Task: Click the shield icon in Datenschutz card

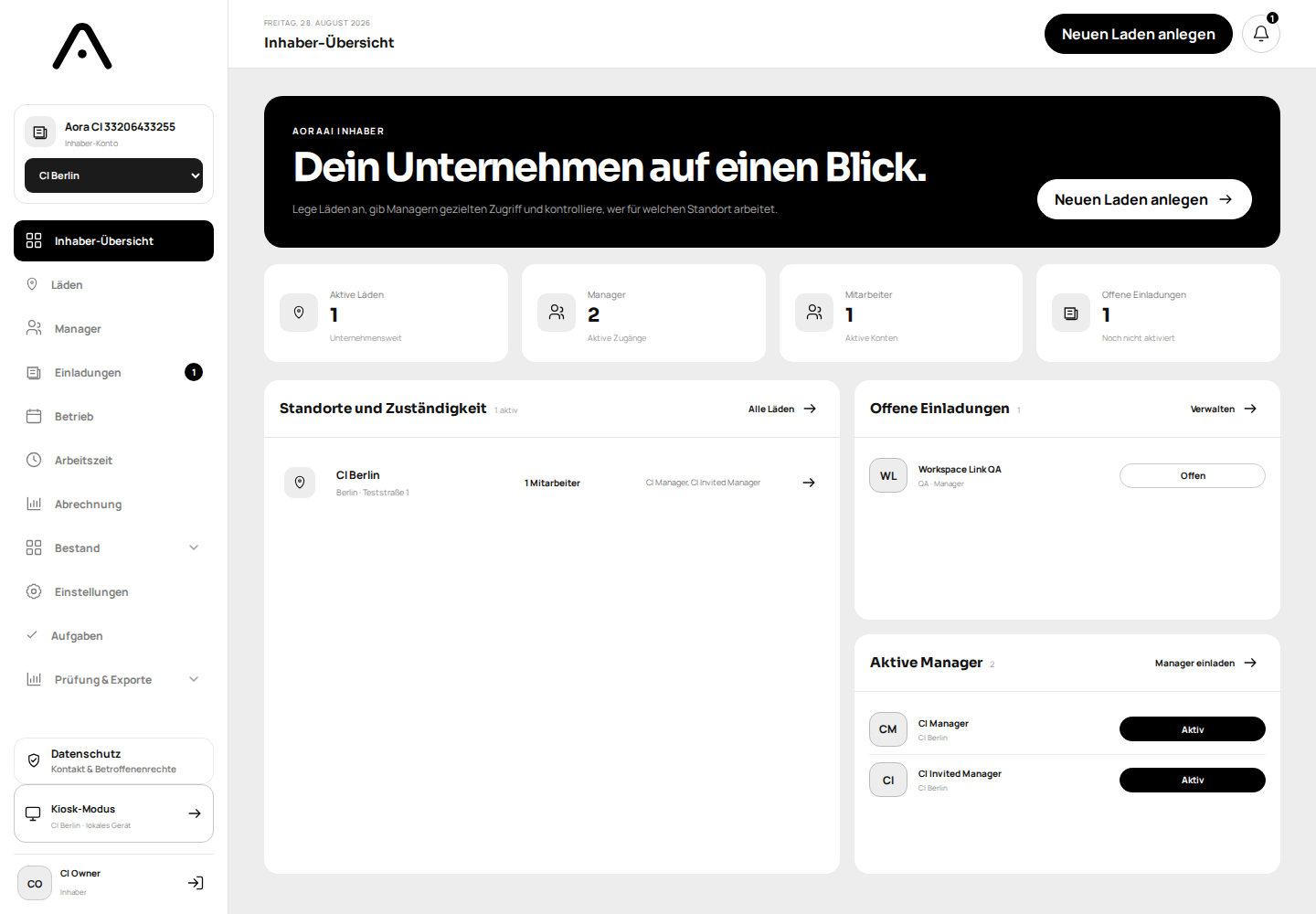Action: 34,760
